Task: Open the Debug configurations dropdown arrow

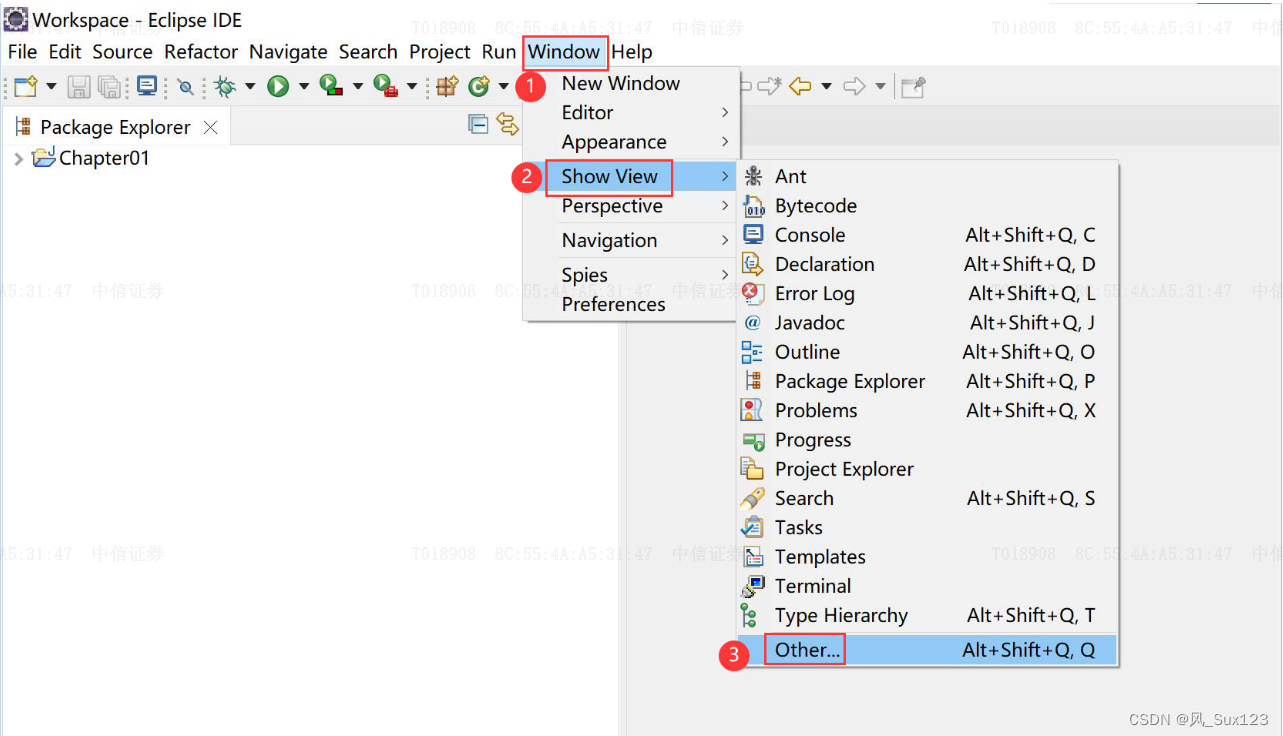Action: [250, 86]
